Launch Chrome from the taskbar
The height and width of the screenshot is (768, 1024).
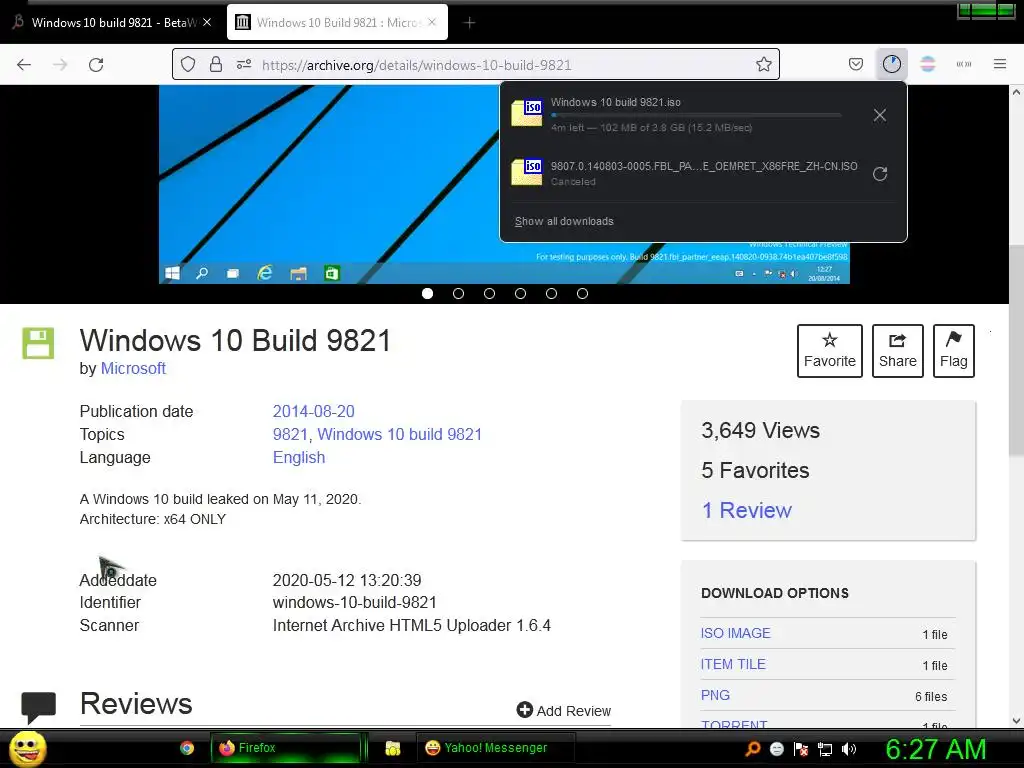(187, 748)
